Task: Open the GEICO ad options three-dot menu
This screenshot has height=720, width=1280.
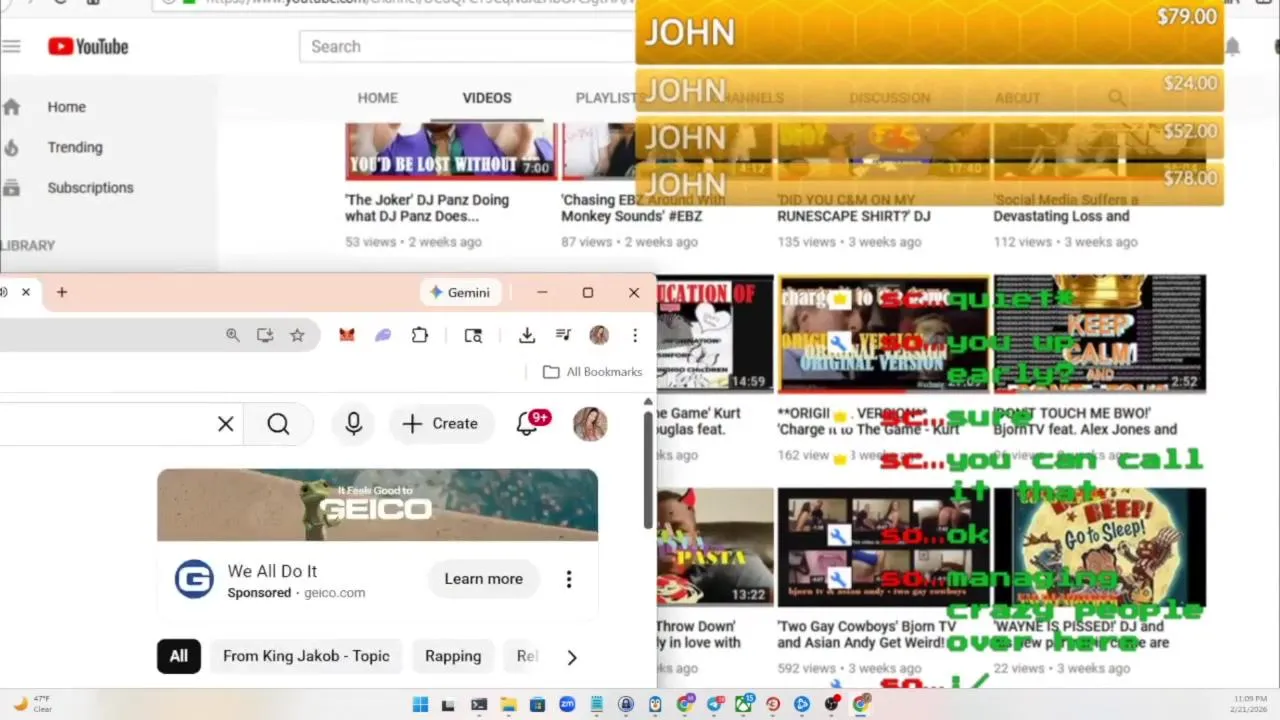Action: 569,579
